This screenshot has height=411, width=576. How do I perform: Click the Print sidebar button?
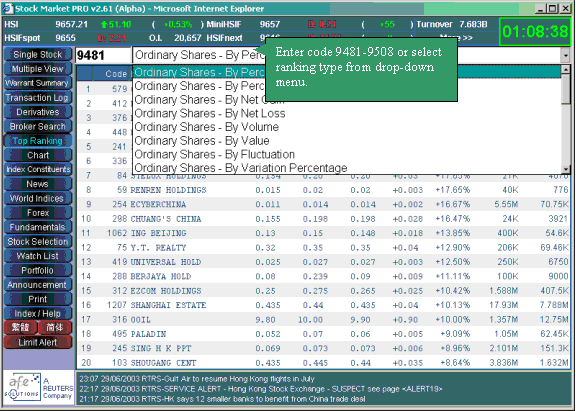coord(37,299)
